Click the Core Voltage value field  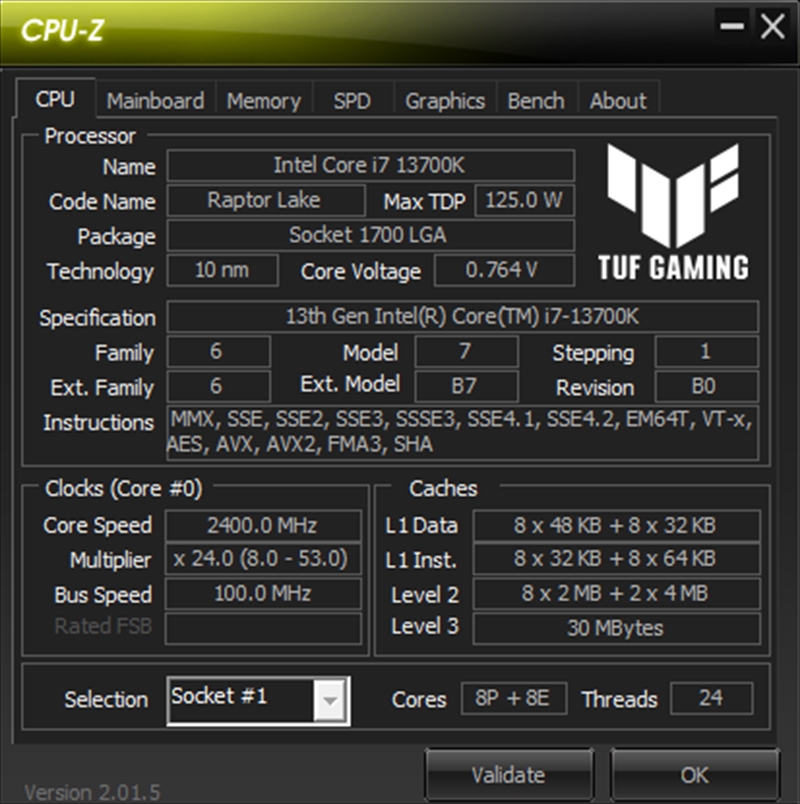click(504, 270)
